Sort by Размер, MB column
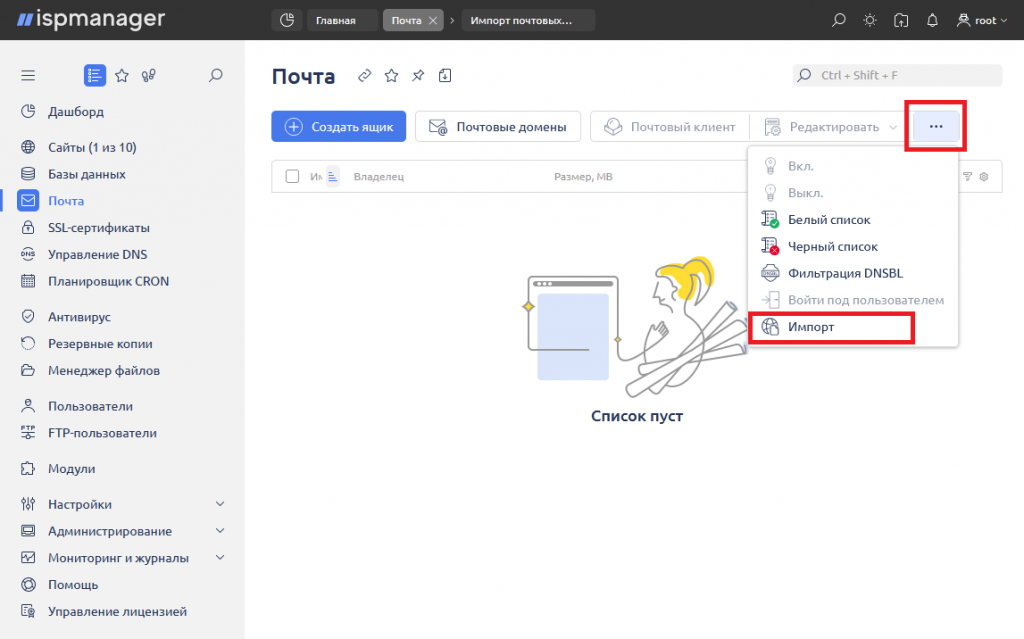Image resolution: width=1024 pixels, height=639 pixels. 583,176
